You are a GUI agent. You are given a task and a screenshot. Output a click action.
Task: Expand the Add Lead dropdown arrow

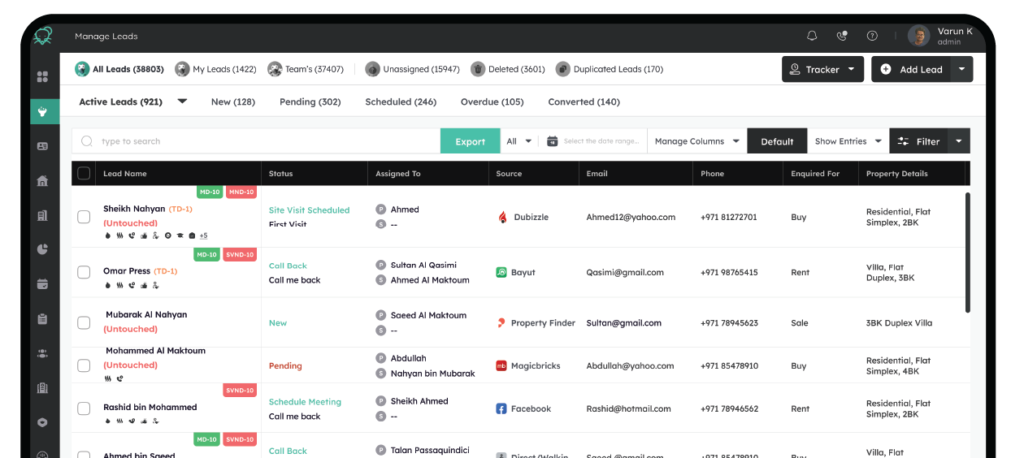pos(961,69)
